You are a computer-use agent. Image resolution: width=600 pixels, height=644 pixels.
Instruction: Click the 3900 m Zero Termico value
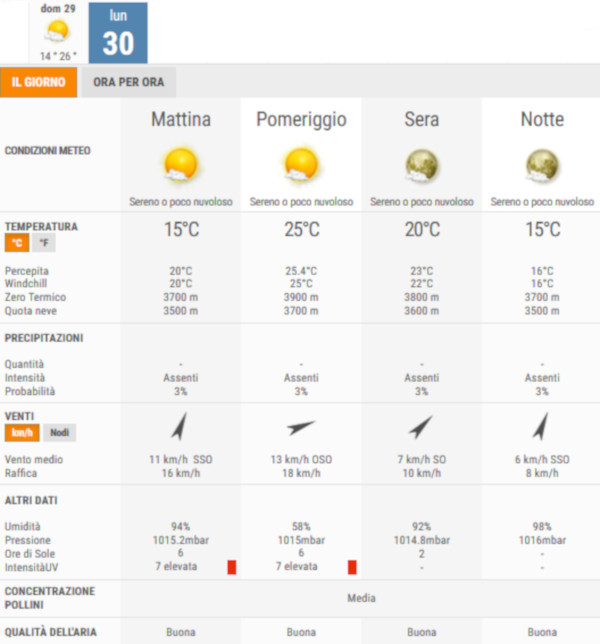point(301,297)
